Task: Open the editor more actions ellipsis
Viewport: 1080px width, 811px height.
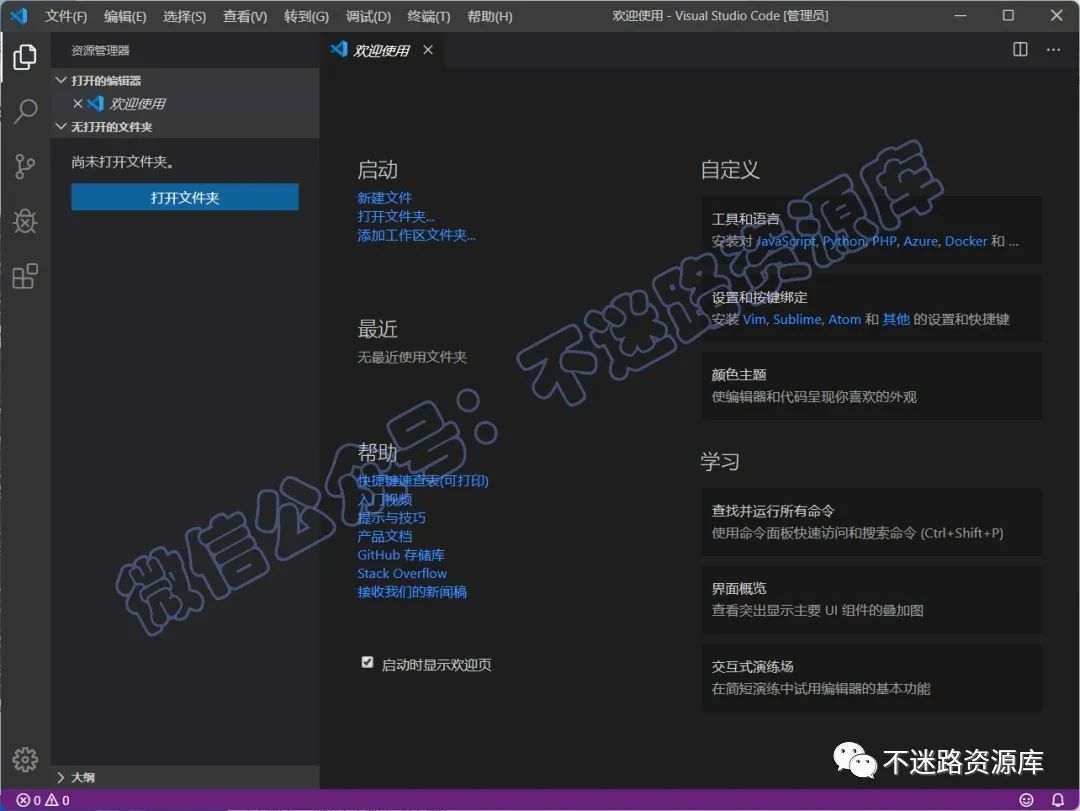Action: click(1053, 49)
